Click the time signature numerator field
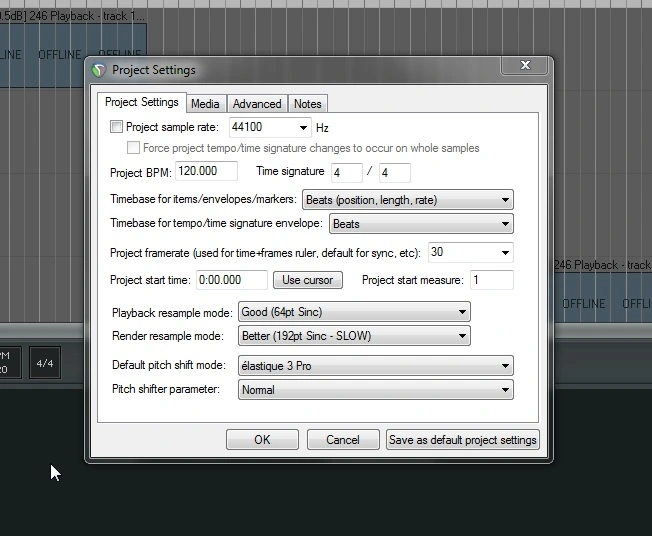This screenshot has height=536, width=652. coord(347,173)
